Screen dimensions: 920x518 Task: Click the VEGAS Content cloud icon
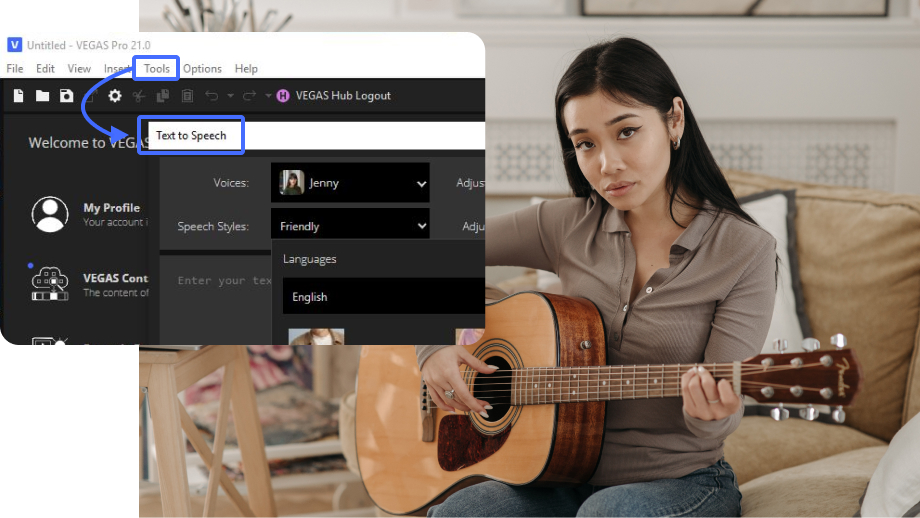(x=50, y=283)
